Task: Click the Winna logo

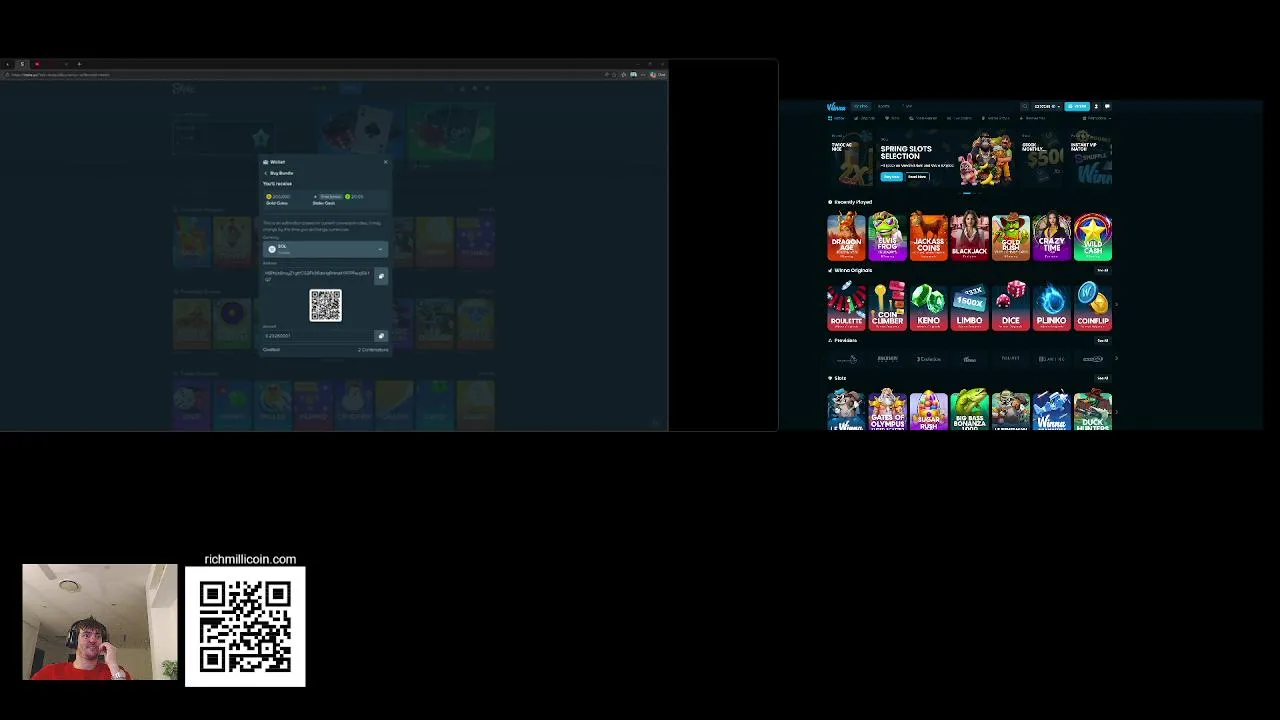Action: coord(836,106)
